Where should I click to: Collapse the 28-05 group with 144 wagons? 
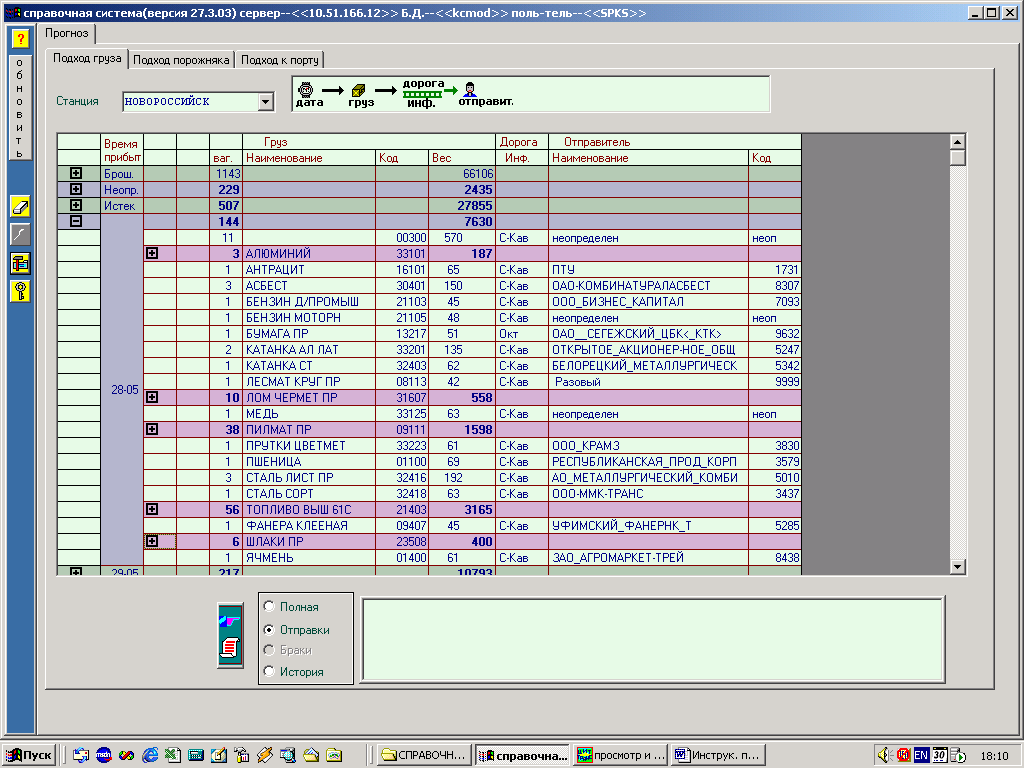coord(76,221)
